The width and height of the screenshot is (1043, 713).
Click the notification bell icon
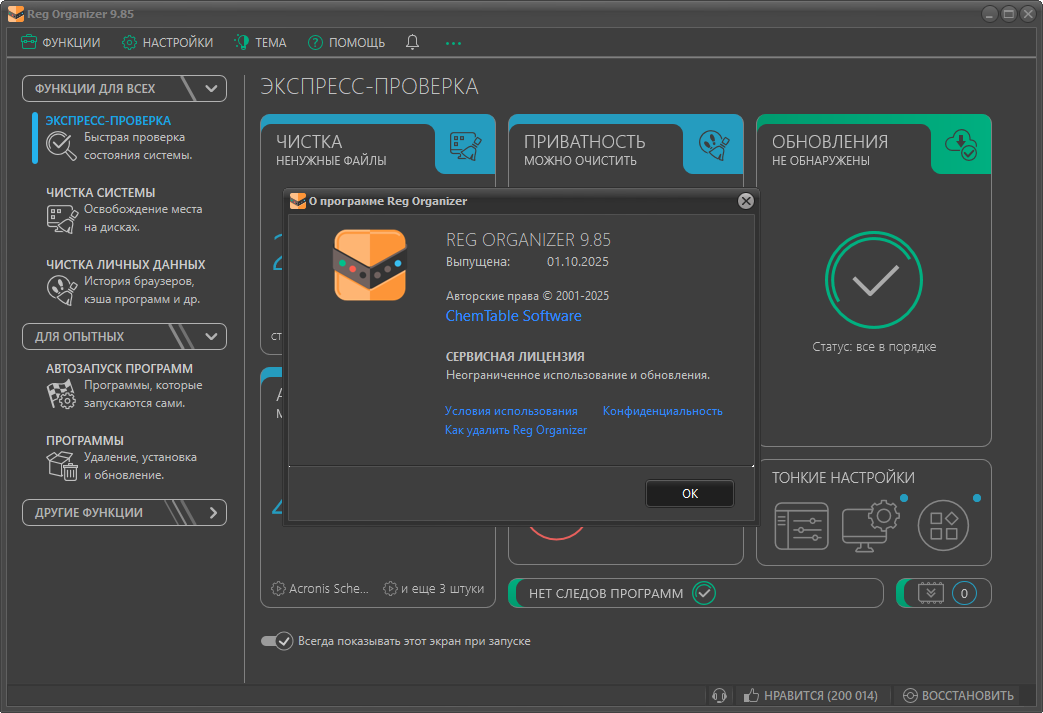[412, 43]
